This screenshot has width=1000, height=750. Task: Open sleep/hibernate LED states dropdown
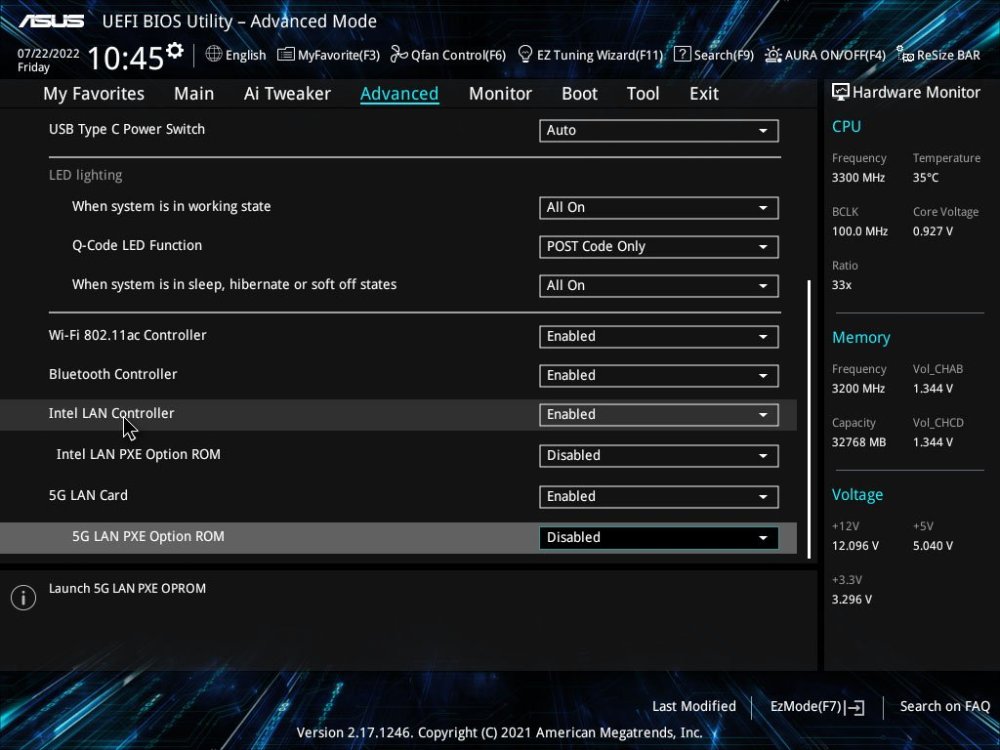[x=659, y=286]
